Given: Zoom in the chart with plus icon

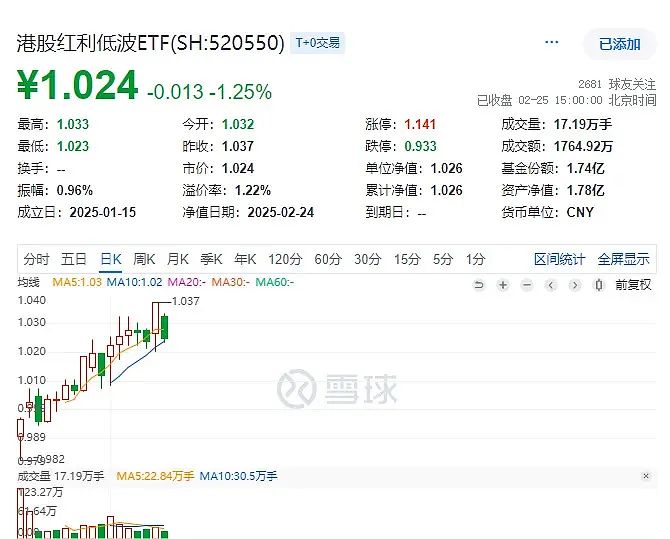Looking at the screenshot, I should pyautogui.click(x=503, y=285).
